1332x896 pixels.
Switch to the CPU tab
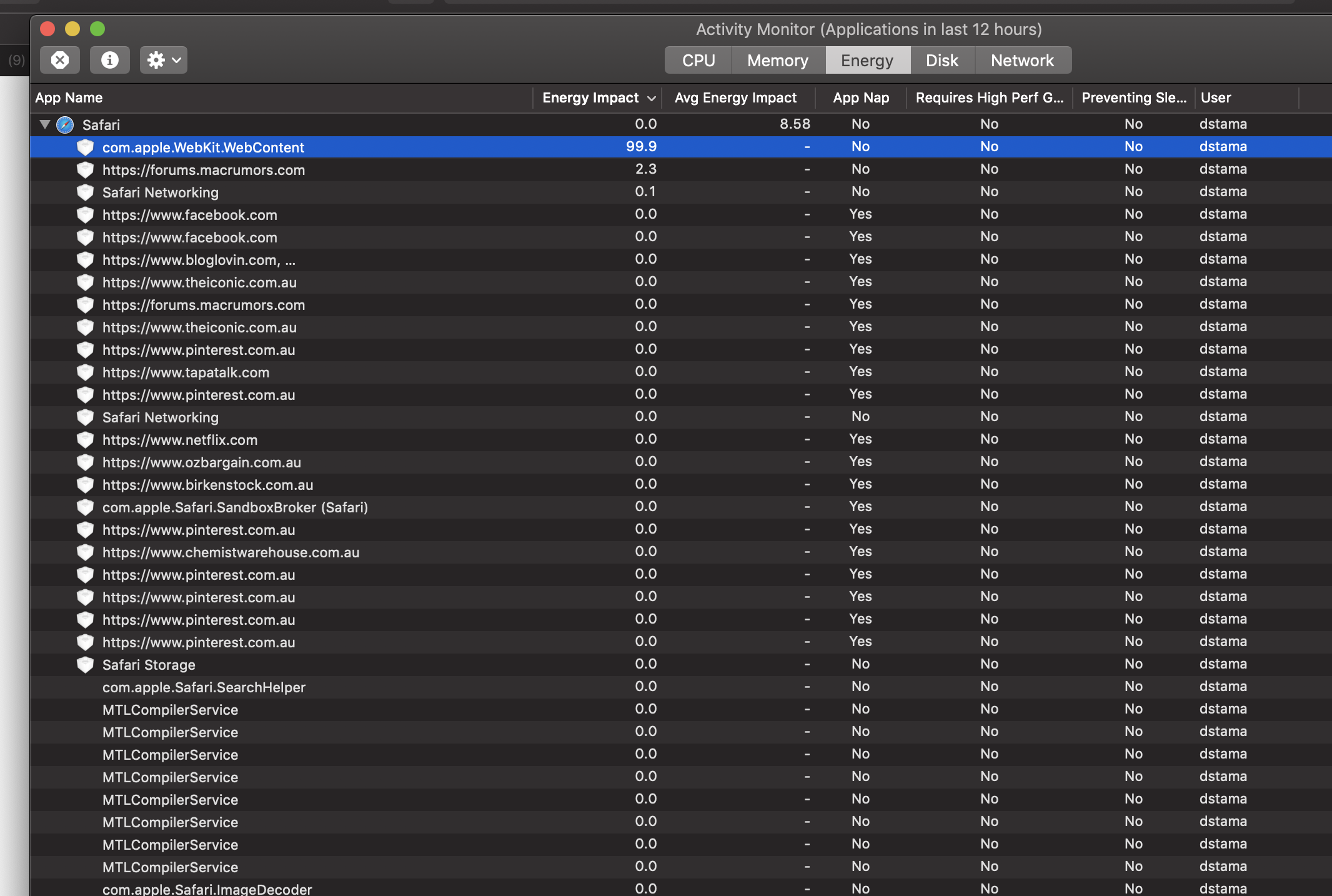coord(698,61)
